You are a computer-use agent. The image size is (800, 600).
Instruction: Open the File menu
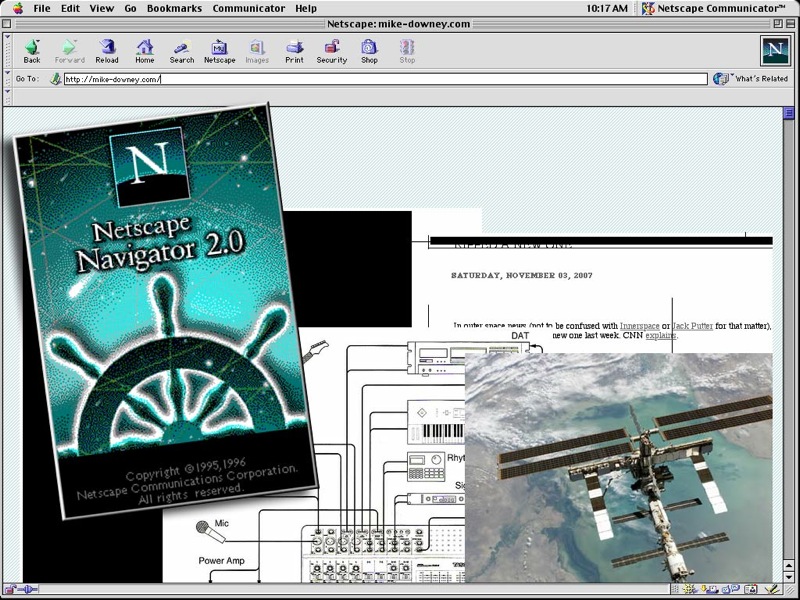pos(42,8)
